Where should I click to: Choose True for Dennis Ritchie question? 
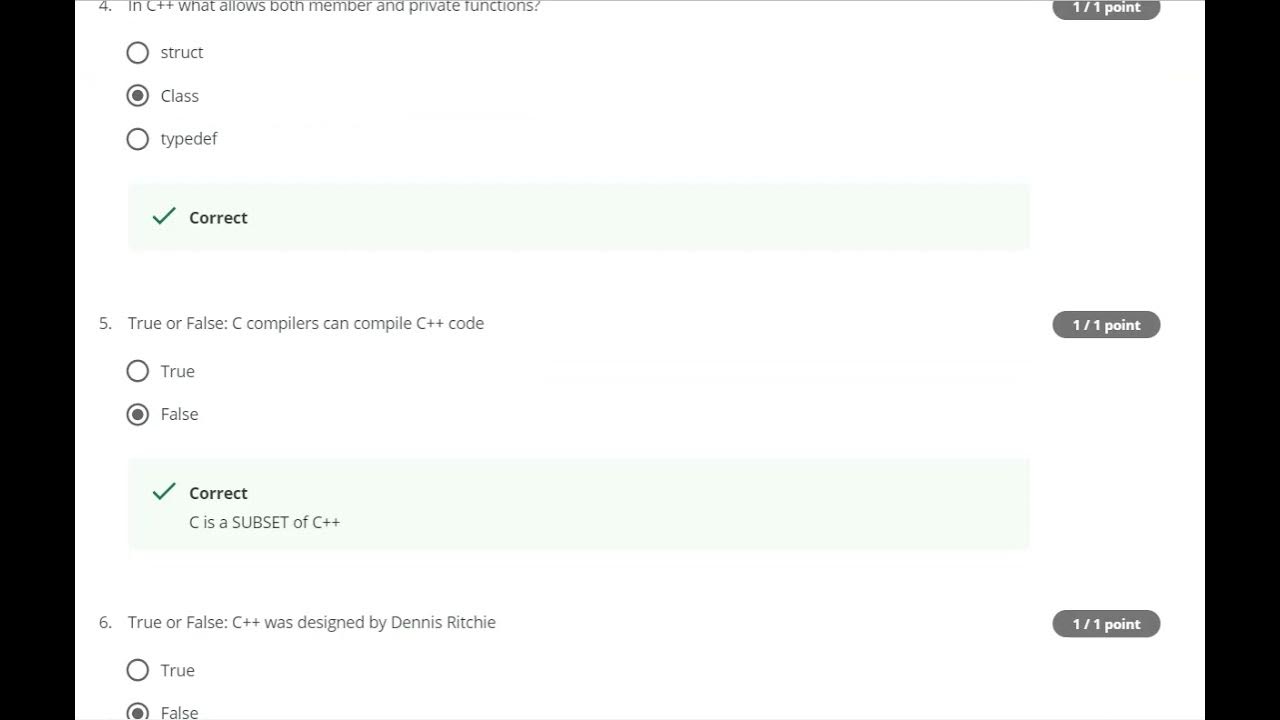pos(138,670)
